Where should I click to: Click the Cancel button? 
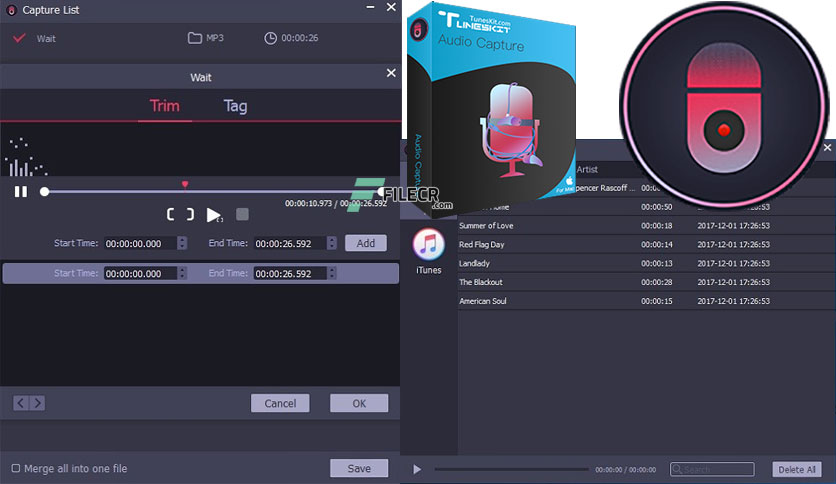(280, 403)
